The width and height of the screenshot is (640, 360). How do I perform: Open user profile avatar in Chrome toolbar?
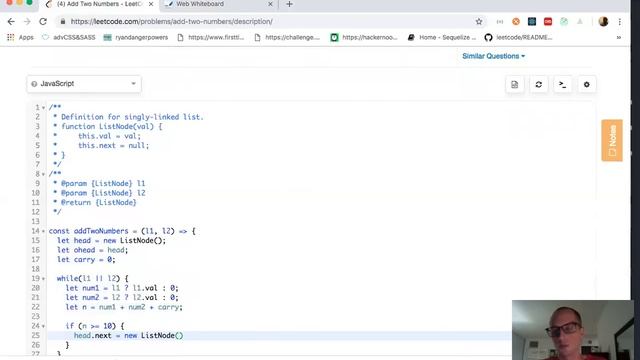(603, 22)
